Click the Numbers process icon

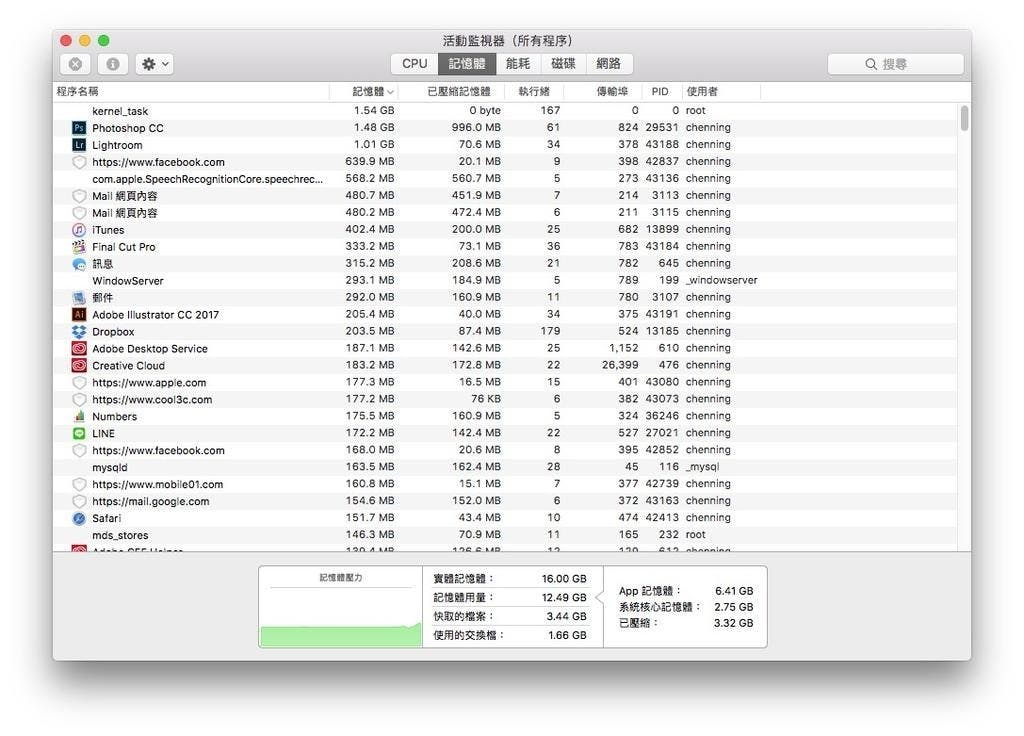[x=79, y=417]
